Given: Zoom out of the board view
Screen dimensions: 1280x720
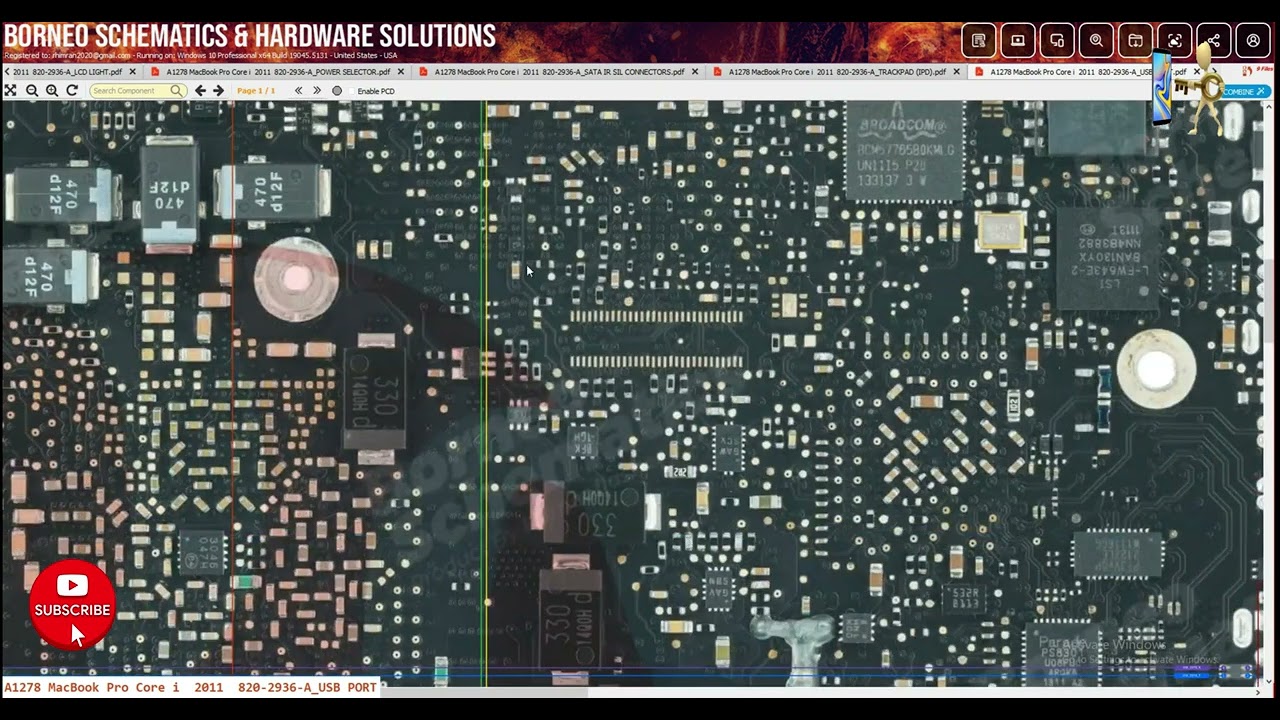Looking at the screenshot, I should [32, 90].
